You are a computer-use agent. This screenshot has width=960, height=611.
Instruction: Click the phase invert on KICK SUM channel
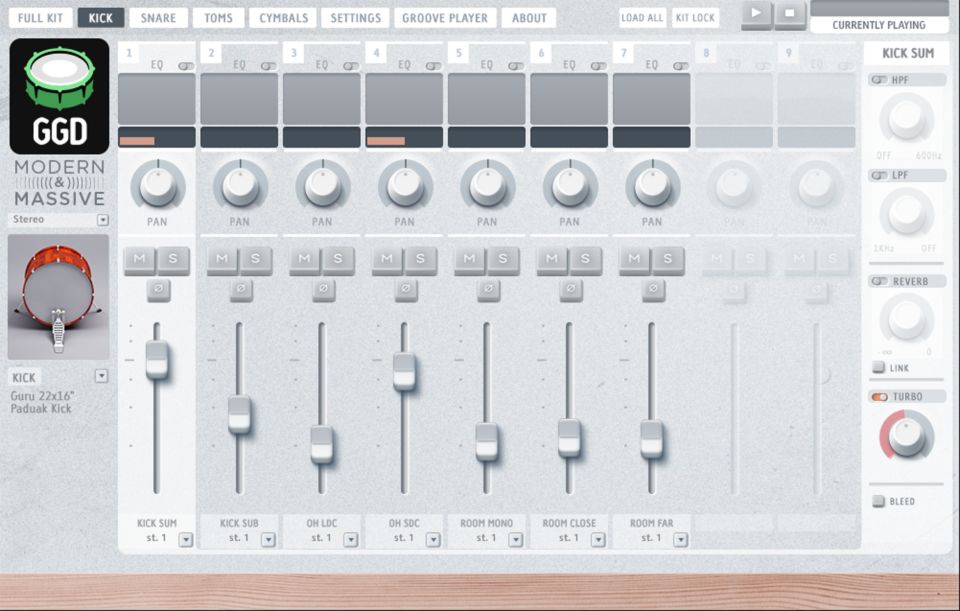pos(157,288)
